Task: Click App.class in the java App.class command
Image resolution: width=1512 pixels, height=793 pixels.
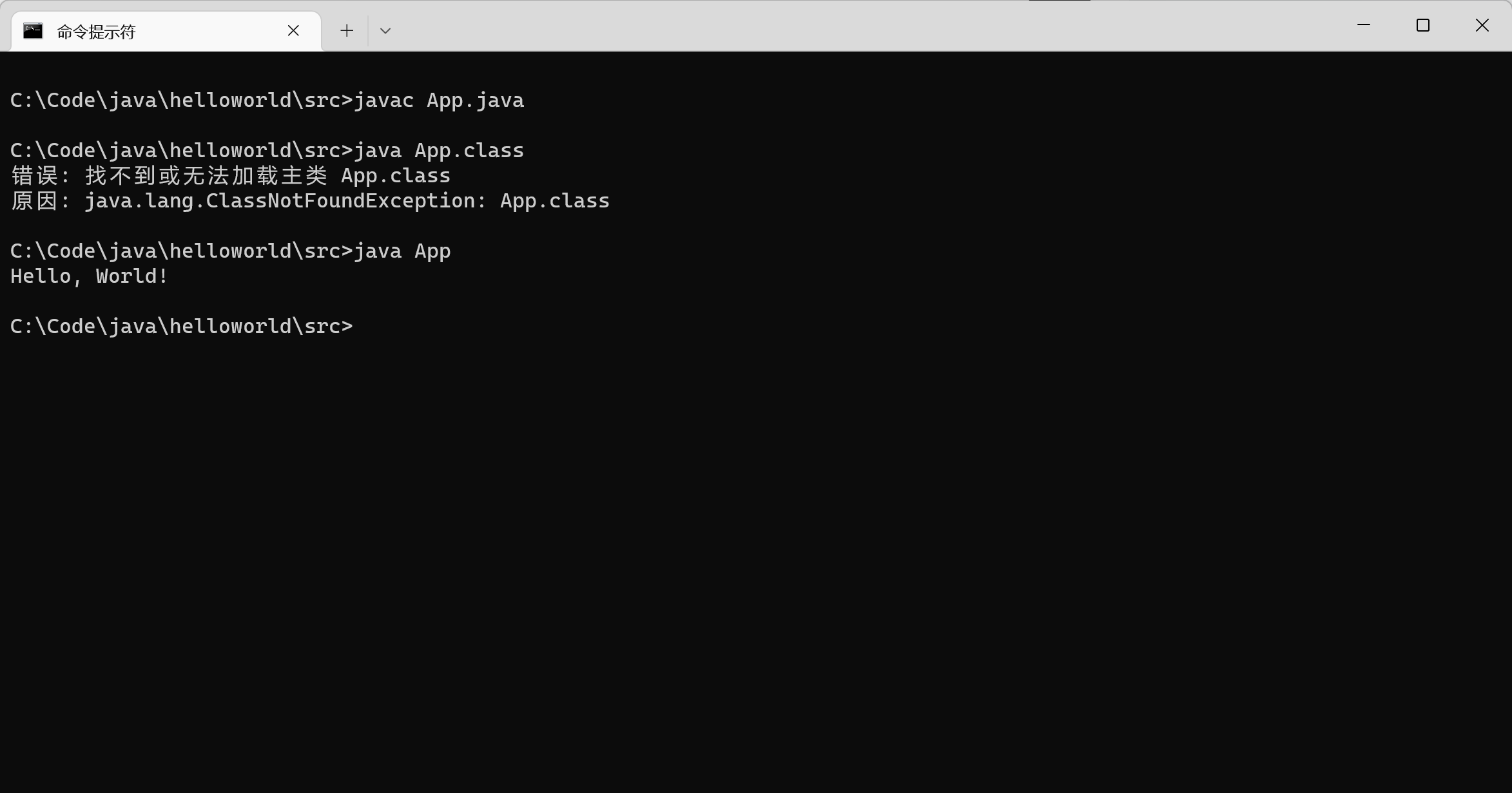Action: tap(469, 151)
